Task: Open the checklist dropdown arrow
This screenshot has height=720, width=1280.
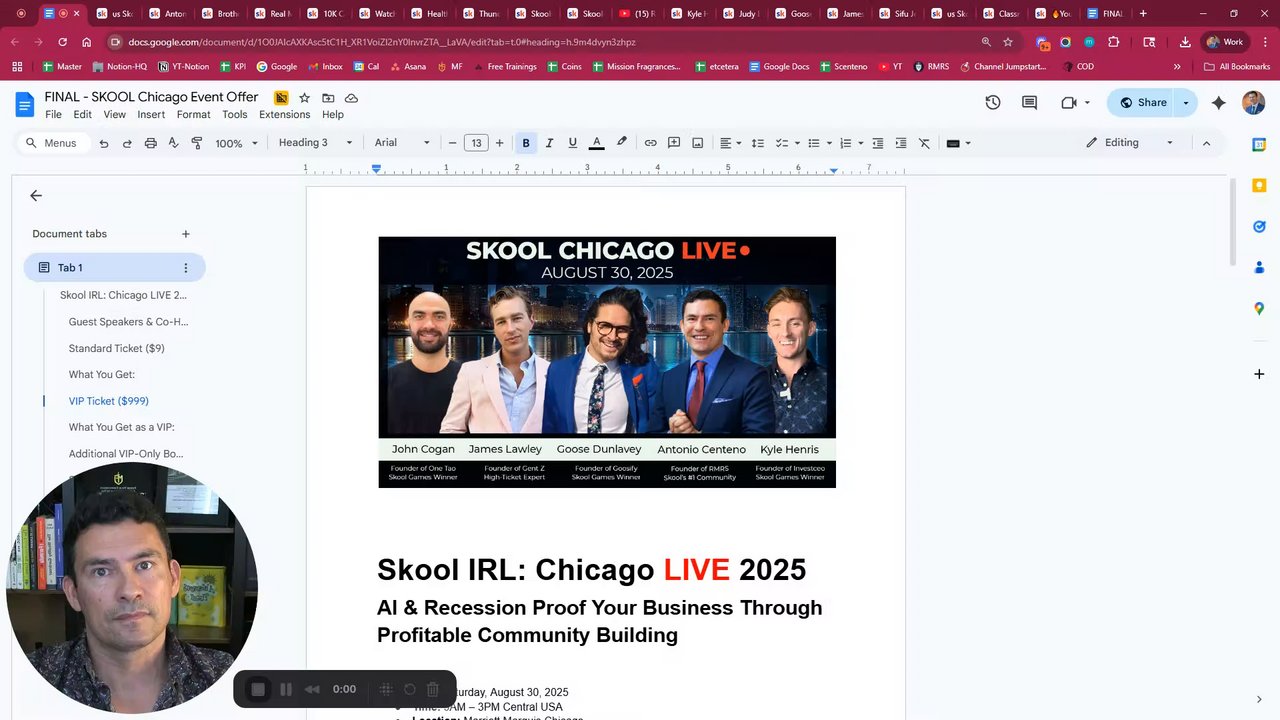Action: (797, 143)
